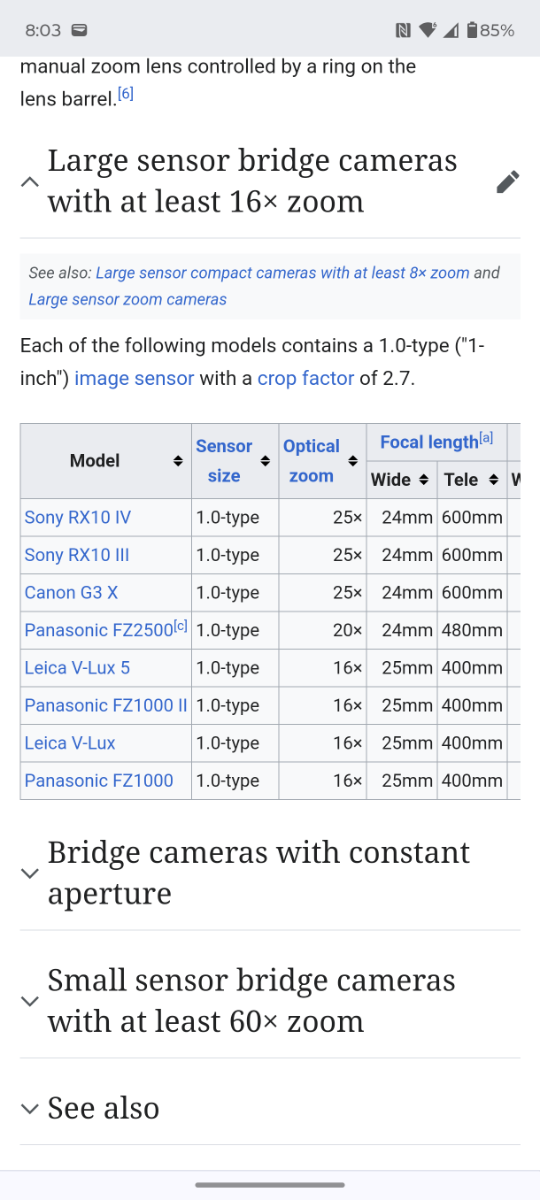Tap the bottom navigation gesture bar
Screen dimensions: 540x1200
click(x=270, y=1184)
